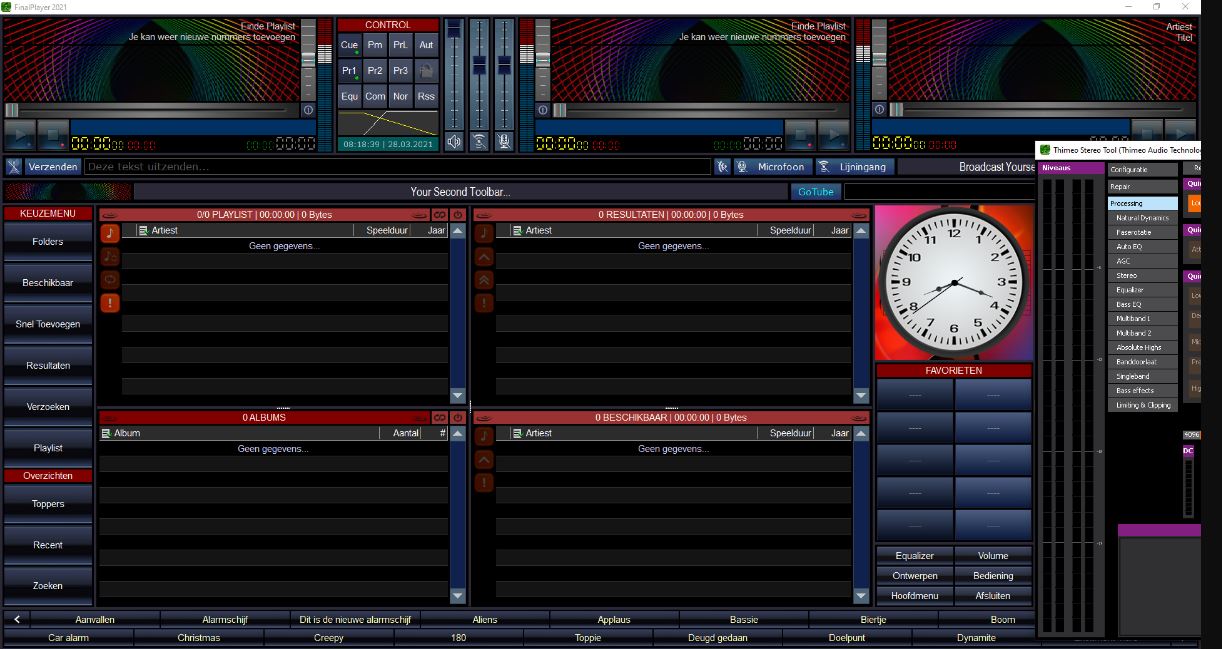
Task: Click the line-input antenna icon under faders
Action: click(479, 142)
